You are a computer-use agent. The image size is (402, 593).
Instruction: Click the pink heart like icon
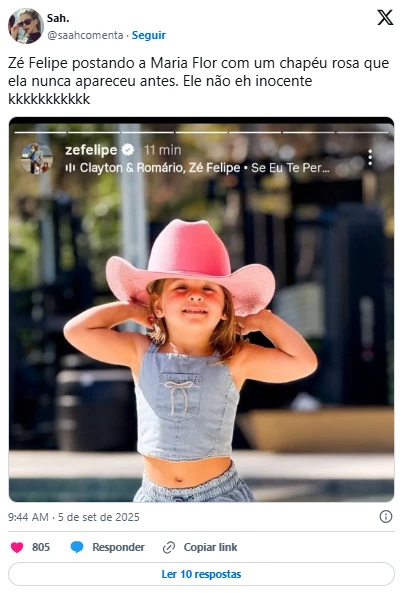coord(17,547)
